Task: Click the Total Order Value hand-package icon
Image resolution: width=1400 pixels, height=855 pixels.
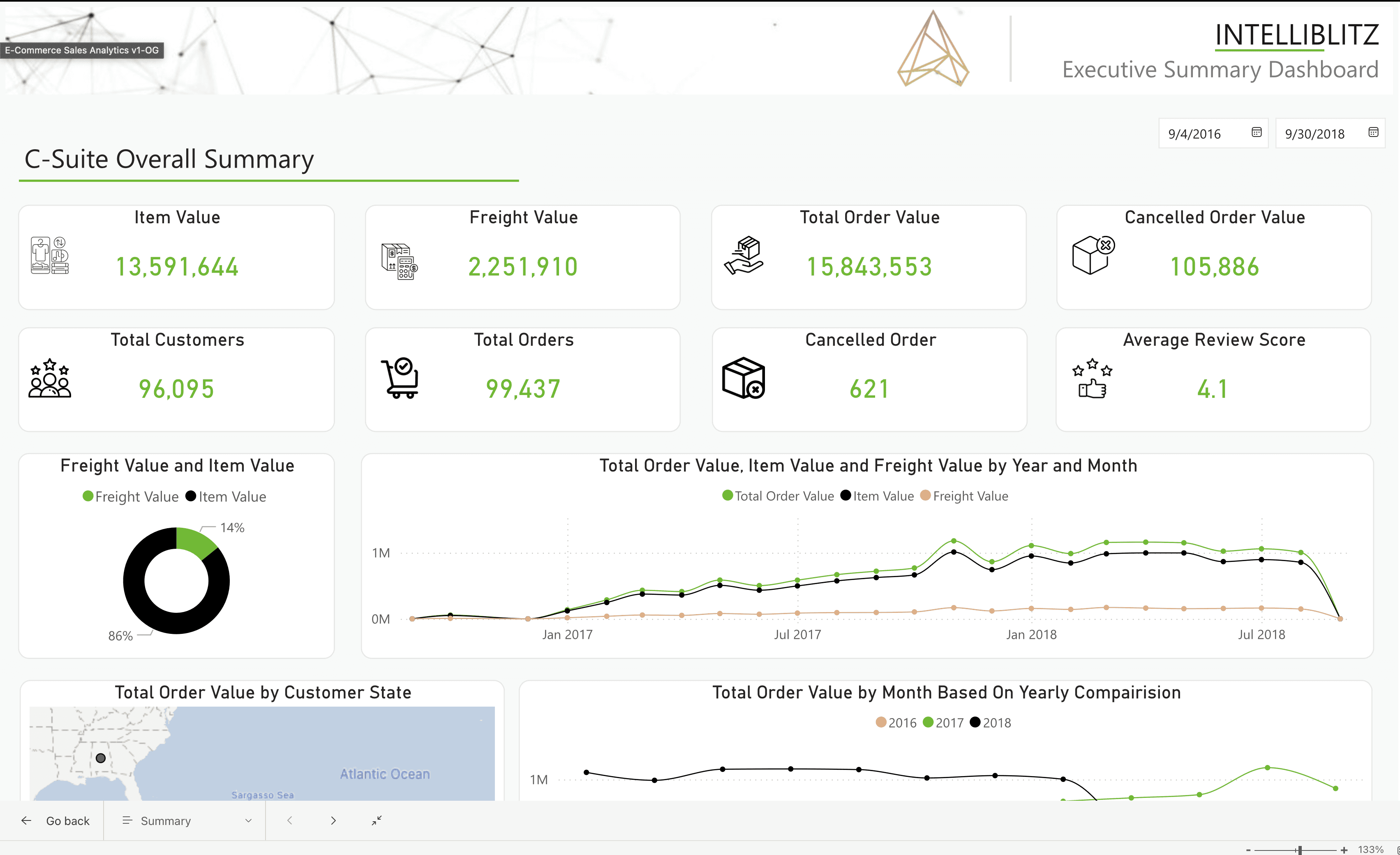Action: pyautogui.click(x=744, y=256)
